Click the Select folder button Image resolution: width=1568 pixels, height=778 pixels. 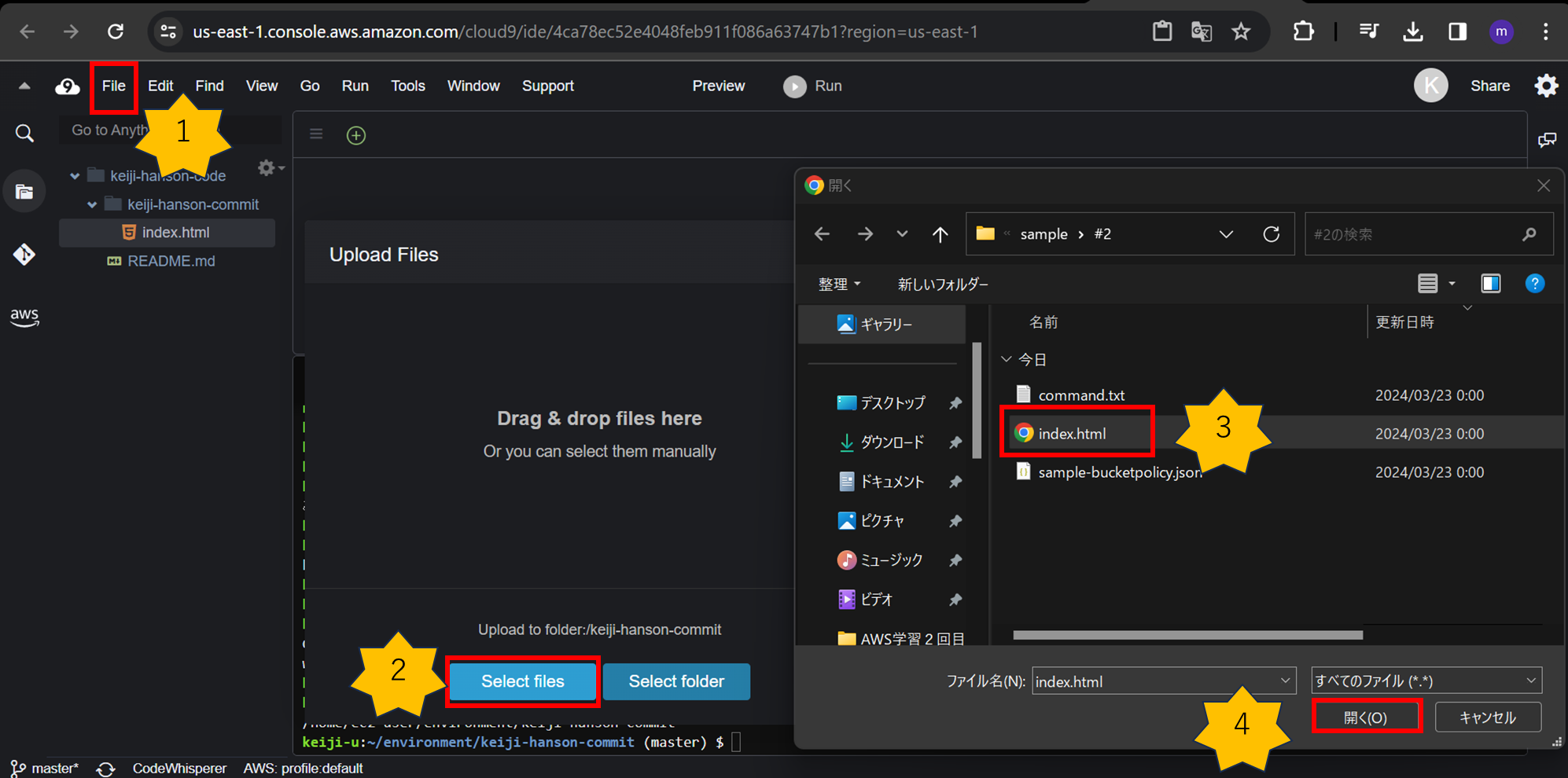pos(676,681)
